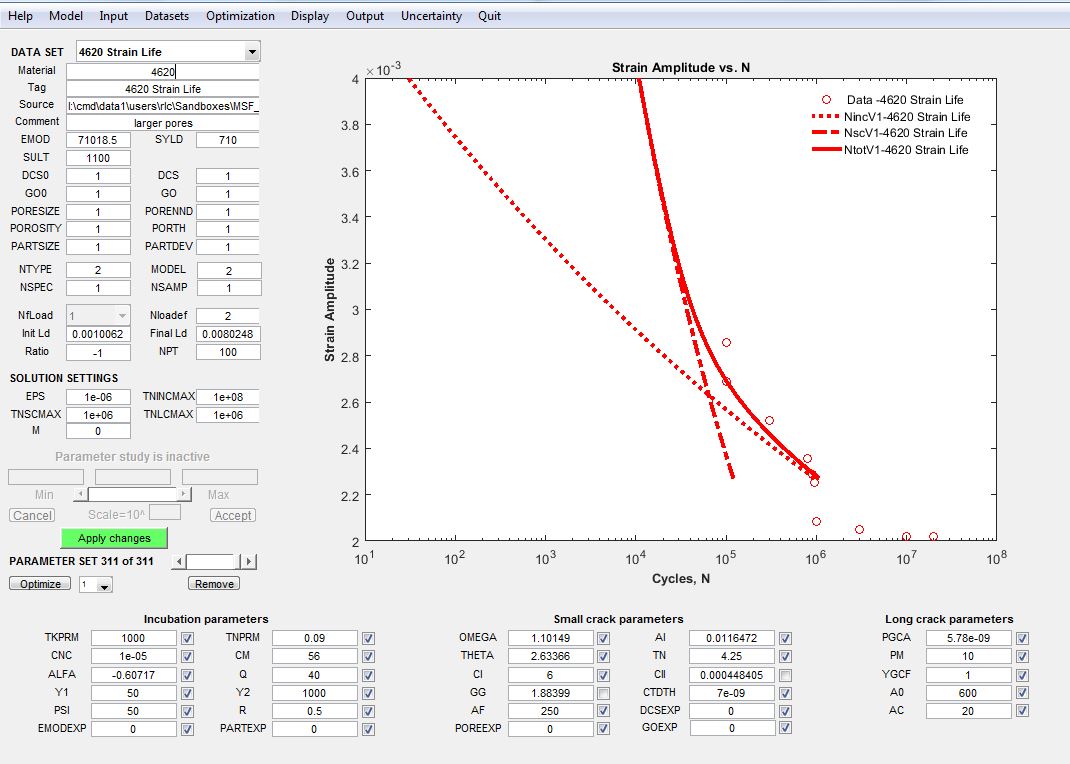Viewport: 1070px width, 764px height.
Task: Toggle the PGCA long crack checkbox
Action: pyautogui.click(x=1022, y=638)
